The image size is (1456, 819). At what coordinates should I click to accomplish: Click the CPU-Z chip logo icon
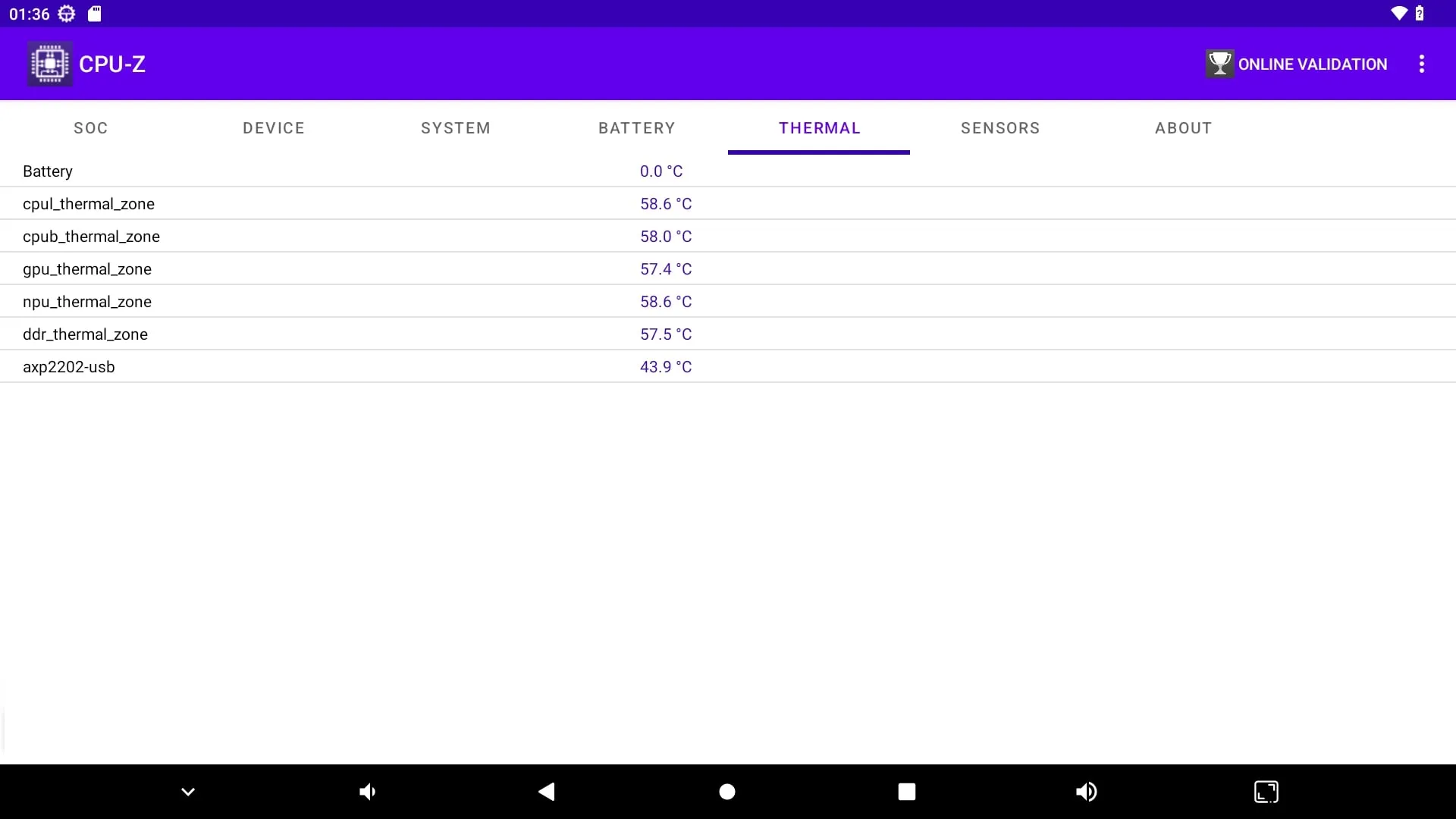(x=50, y=64)
